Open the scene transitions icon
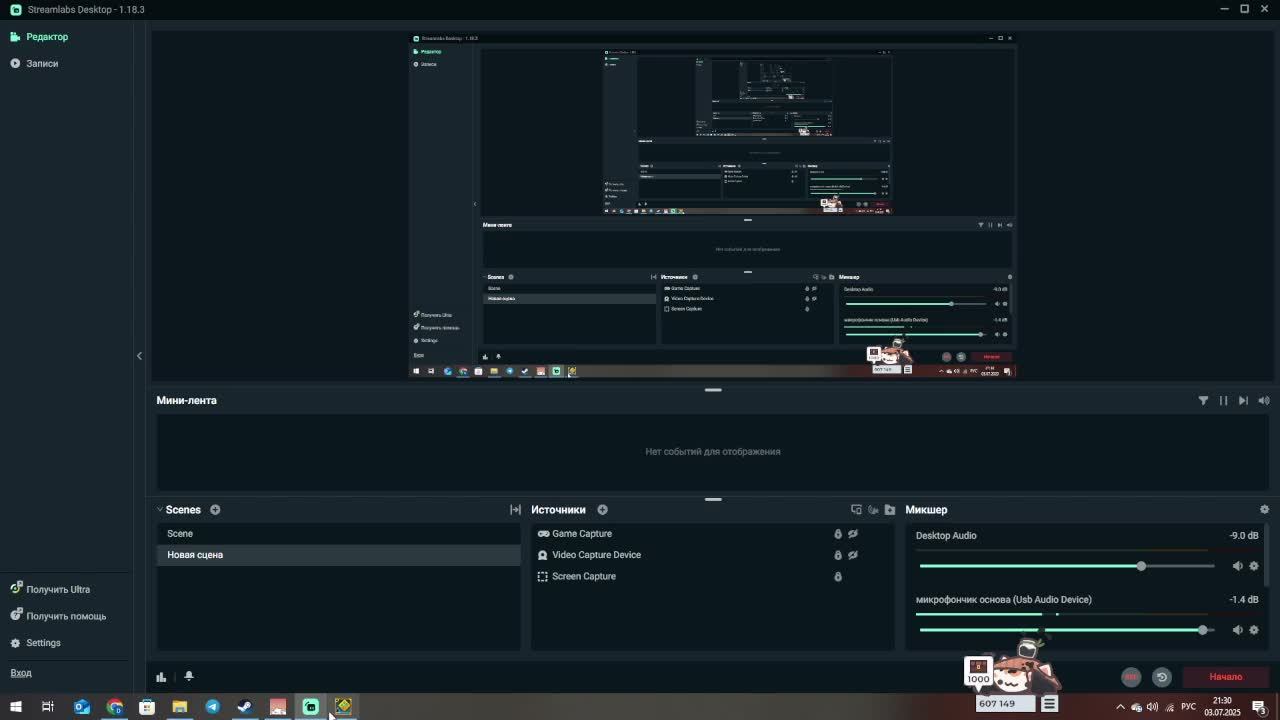This screenshot has height=720, width=1280. click(x=515, y=510)
